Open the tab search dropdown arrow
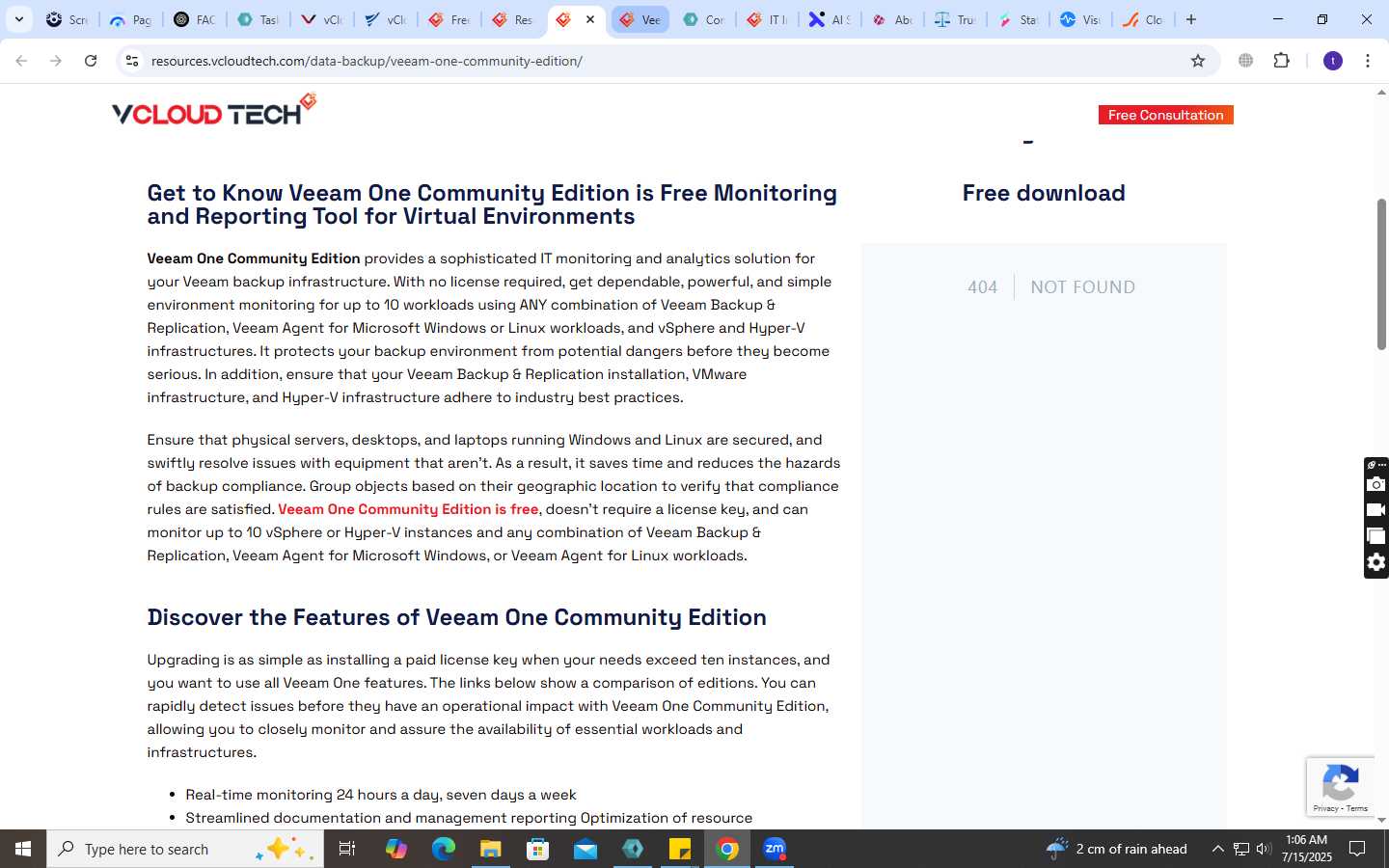1389x868 pixels. [18, 19]
